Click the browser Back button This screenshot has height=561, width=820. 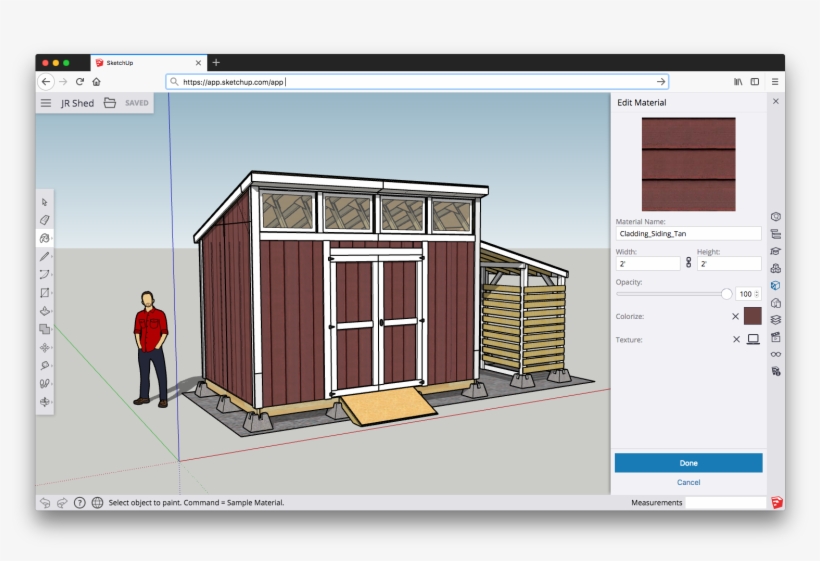[46, 82]
